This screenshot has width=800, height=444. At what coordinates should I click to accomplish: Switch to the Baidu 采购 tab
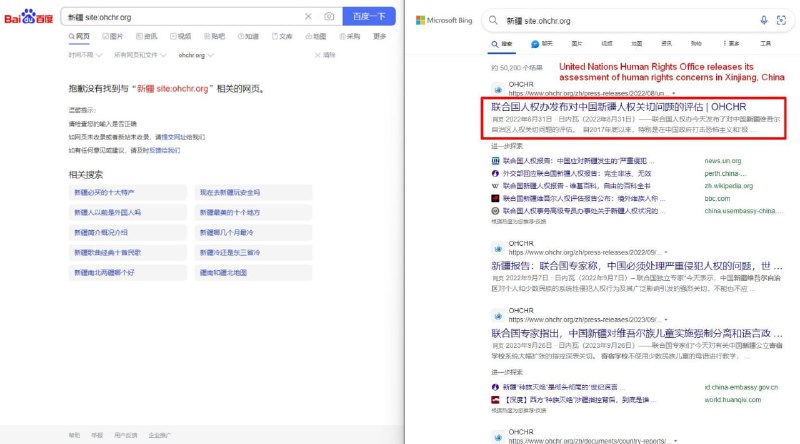350,36
